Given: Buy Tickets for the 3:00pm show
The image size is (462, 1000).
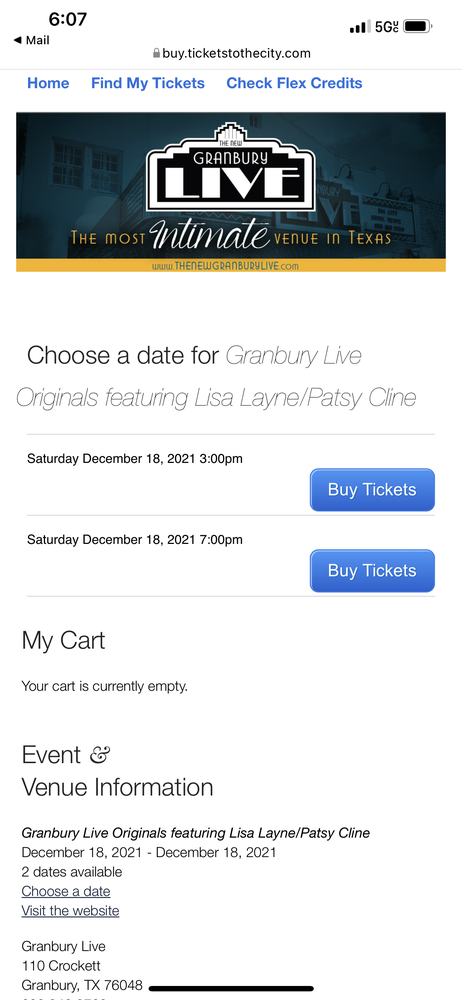Looking at the screenshot, I should pos(372,490).
